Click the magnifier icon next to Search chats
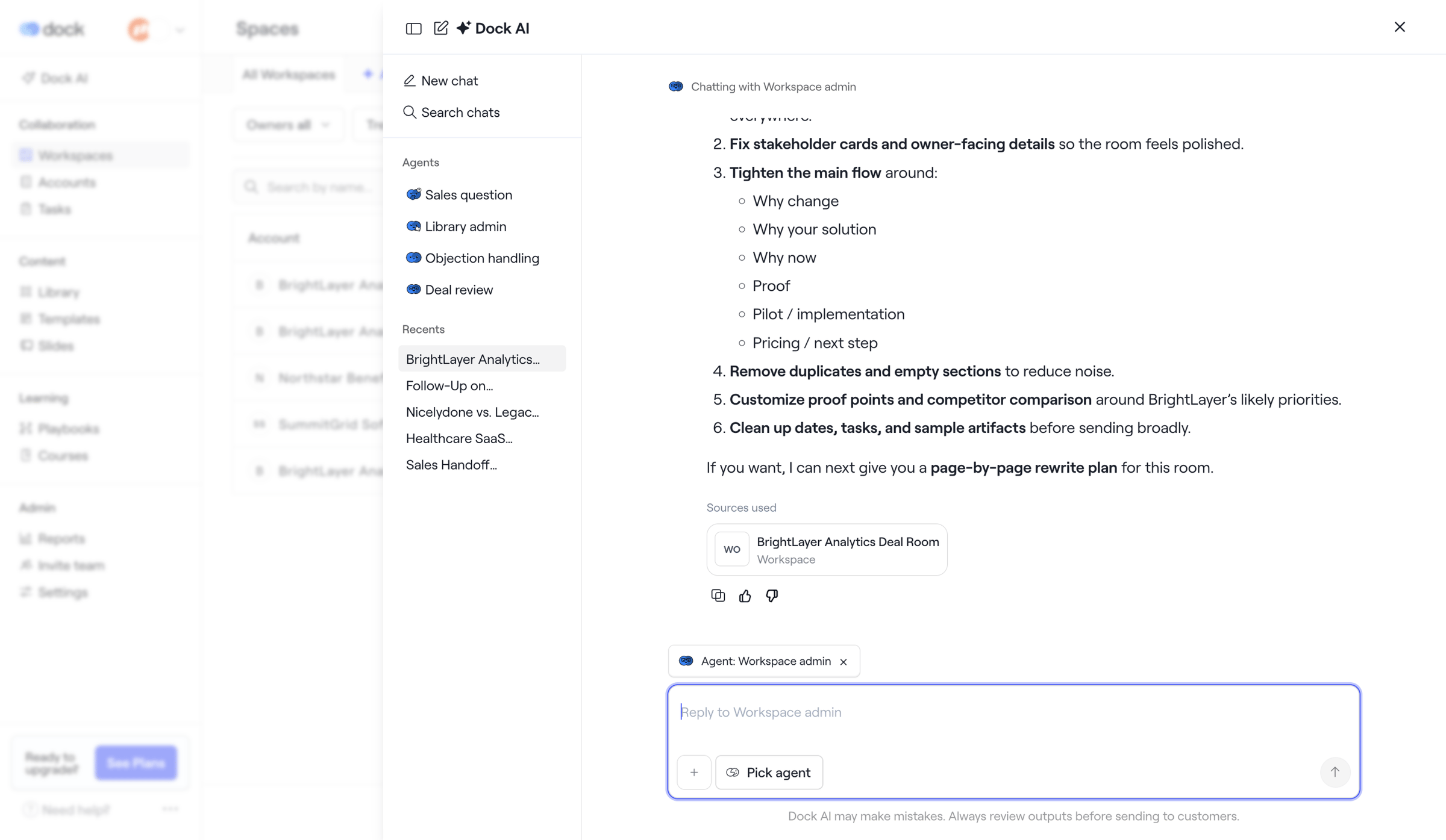1446x840 pixels. point(410,113)
